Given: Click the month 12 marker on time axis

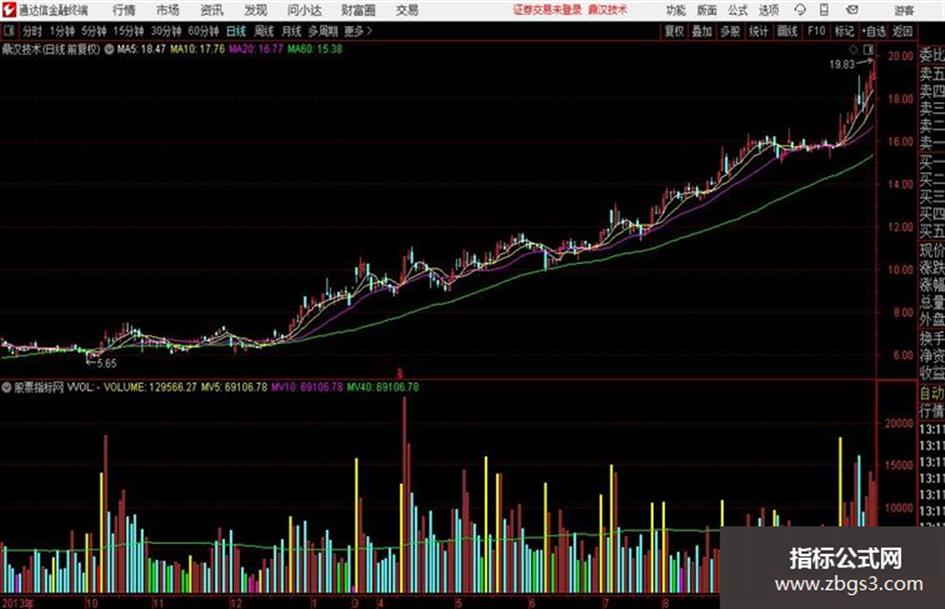Looking at the screenshot, I should pyautogui.click(x=236, y=602).
